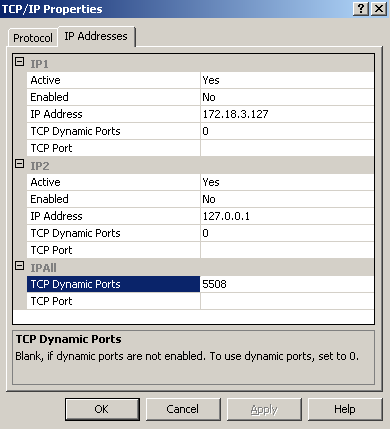Click the empty IPAll TCP Port field
Viewport: 390px width, 429px height.
(287, 301)
